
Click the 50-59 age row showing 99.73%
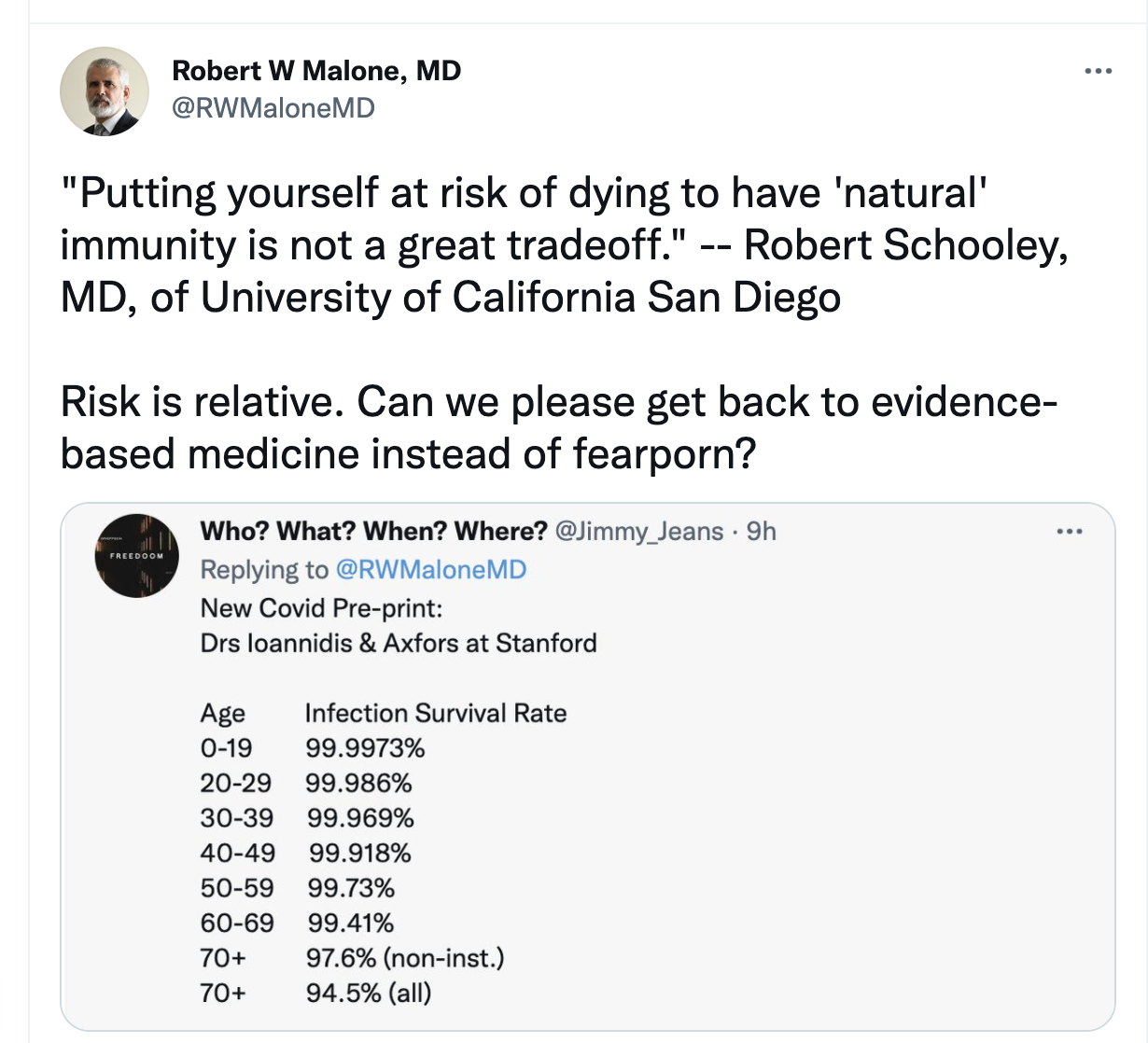(297, 888)
